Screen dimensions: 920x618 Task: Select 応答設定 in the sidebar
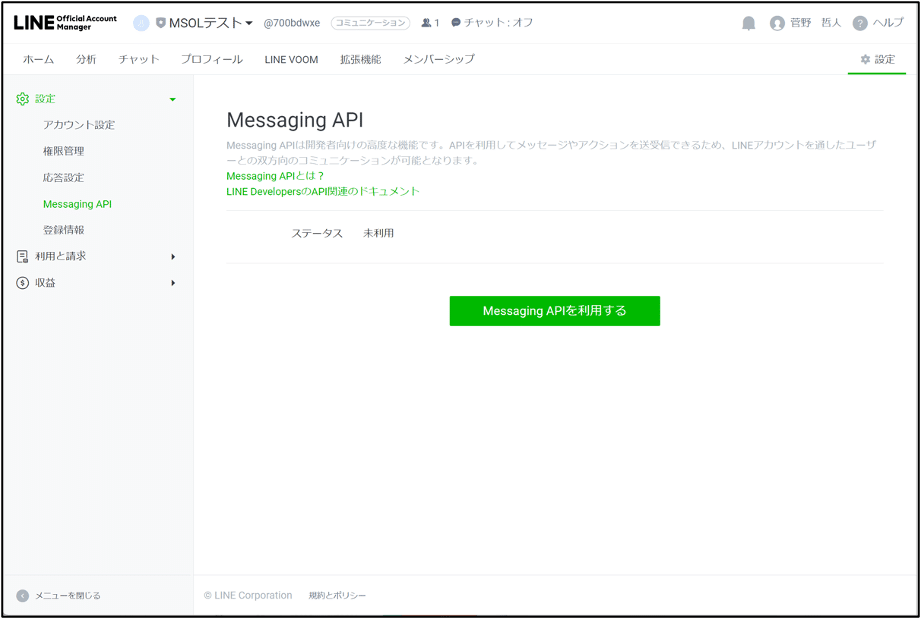(x=63, y=178)
